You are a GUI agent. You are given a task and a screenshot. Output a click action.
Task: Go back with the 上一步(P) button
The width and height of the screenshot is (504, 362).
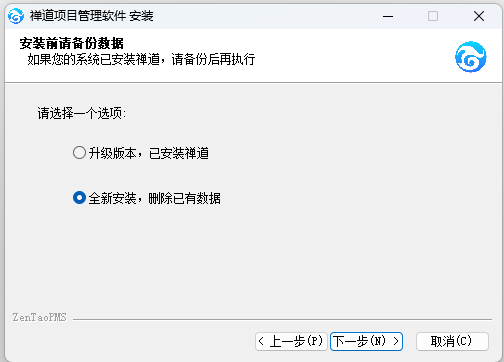click(292, 341)
